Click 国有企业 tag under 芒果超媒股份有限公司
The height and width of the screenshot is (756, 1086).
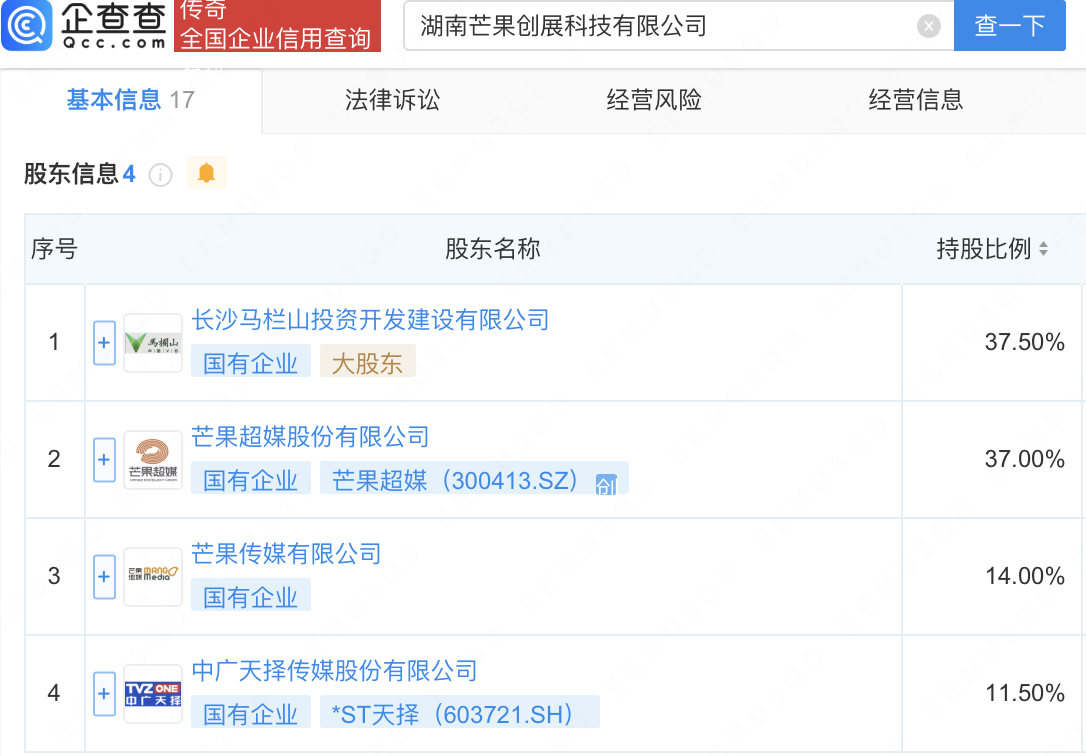[251, 478]
